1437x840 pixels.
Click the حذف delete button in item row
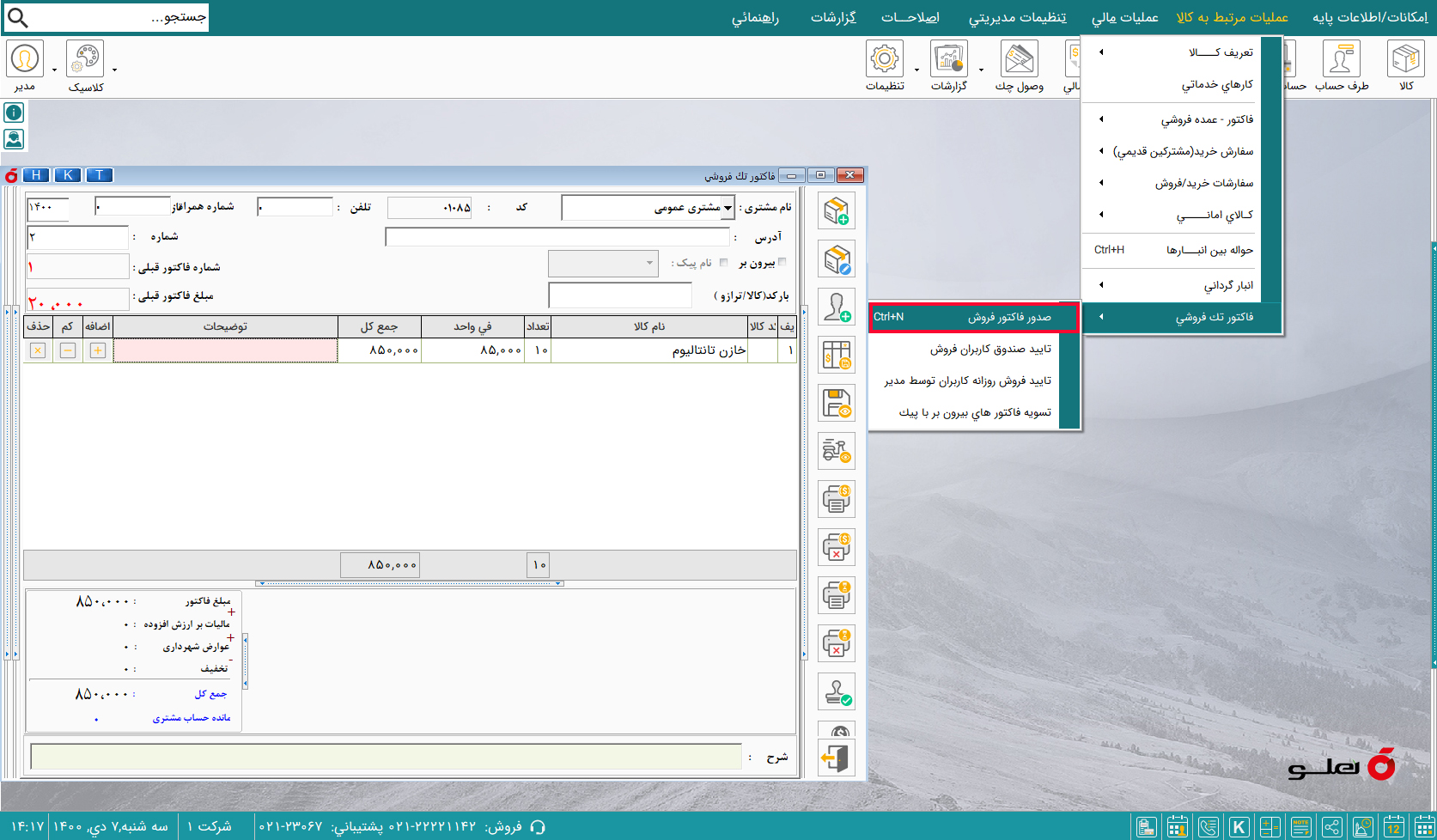(38, 350)
